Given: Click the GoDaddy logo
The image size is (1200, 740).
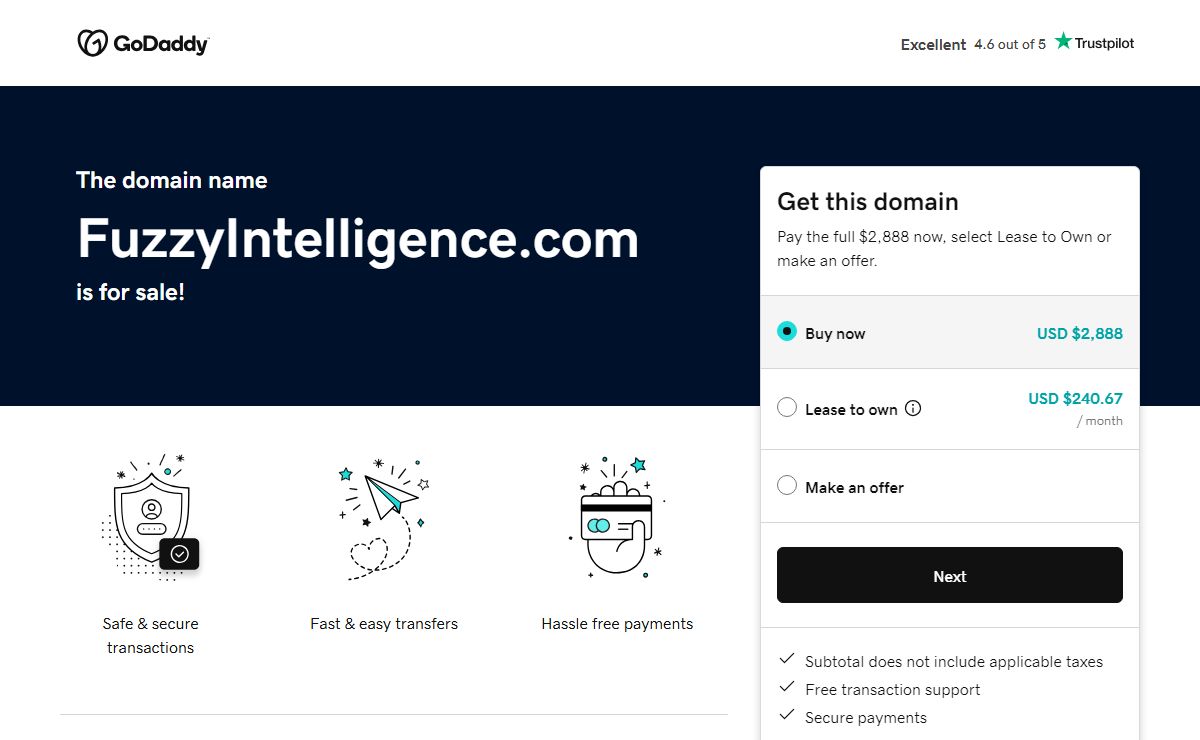Looking at the screenshot, I should coord(143,44).
